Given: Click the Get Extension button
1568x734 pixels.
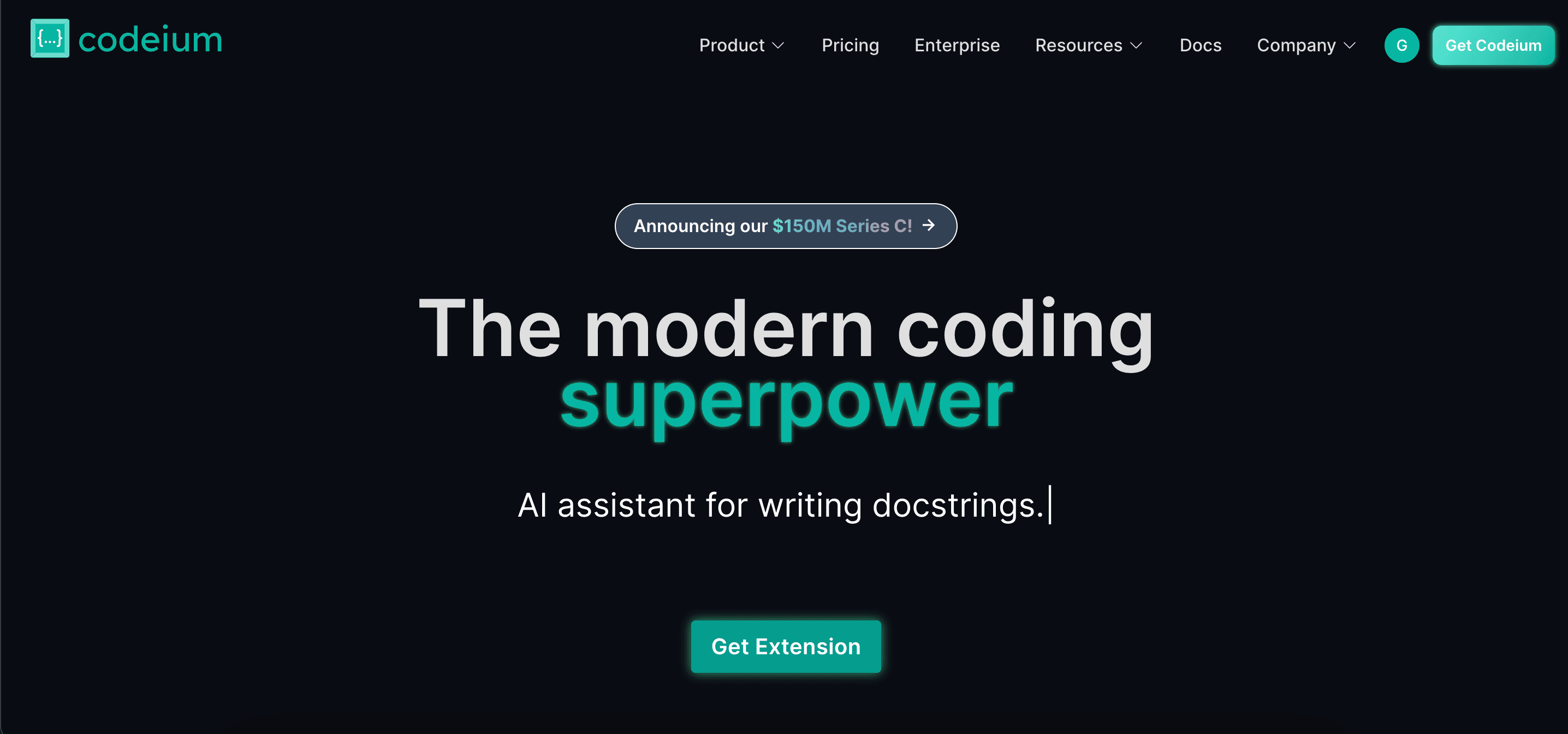Looking at the screenshot, I should coord(785,646).
